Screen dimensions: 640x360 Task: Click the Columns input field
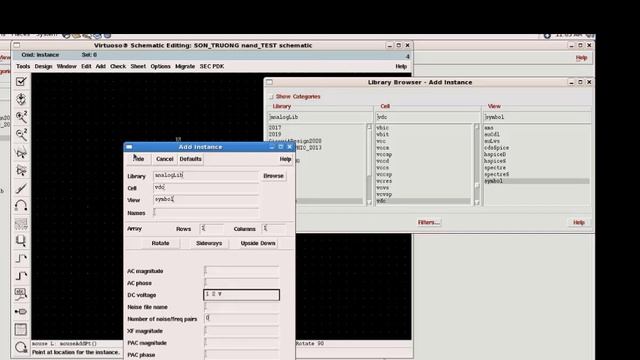click(273, 229)
